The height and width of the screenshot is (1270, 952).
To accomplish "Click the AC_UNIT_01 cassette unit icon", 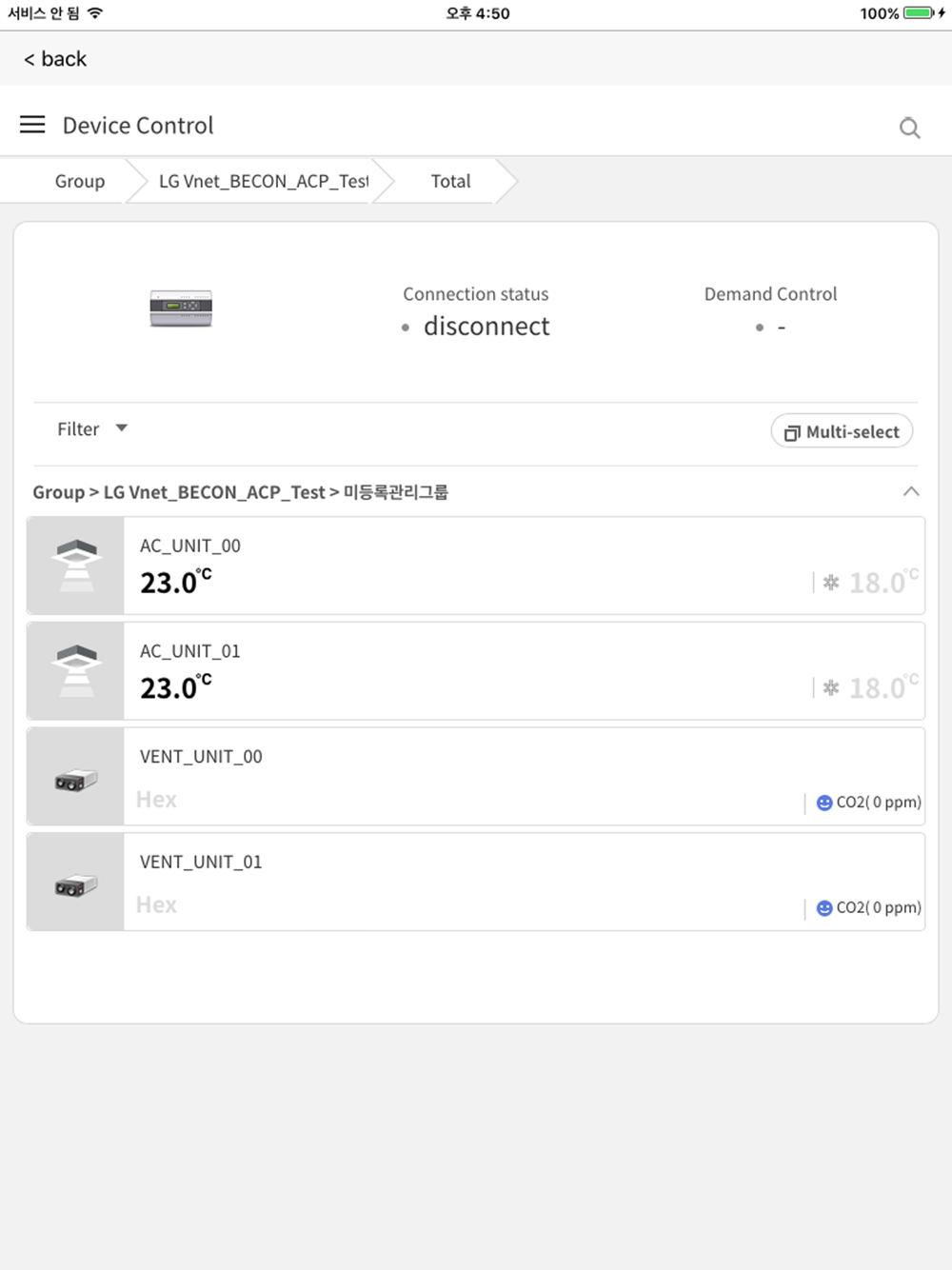I will [76, 671].
